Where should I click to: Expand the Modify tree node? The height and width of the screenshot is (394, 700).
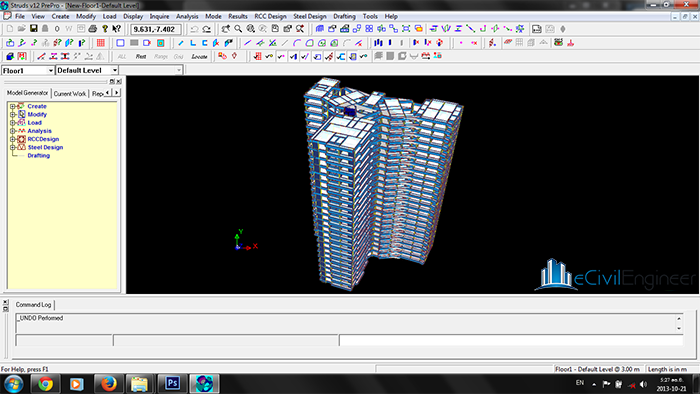12,114
